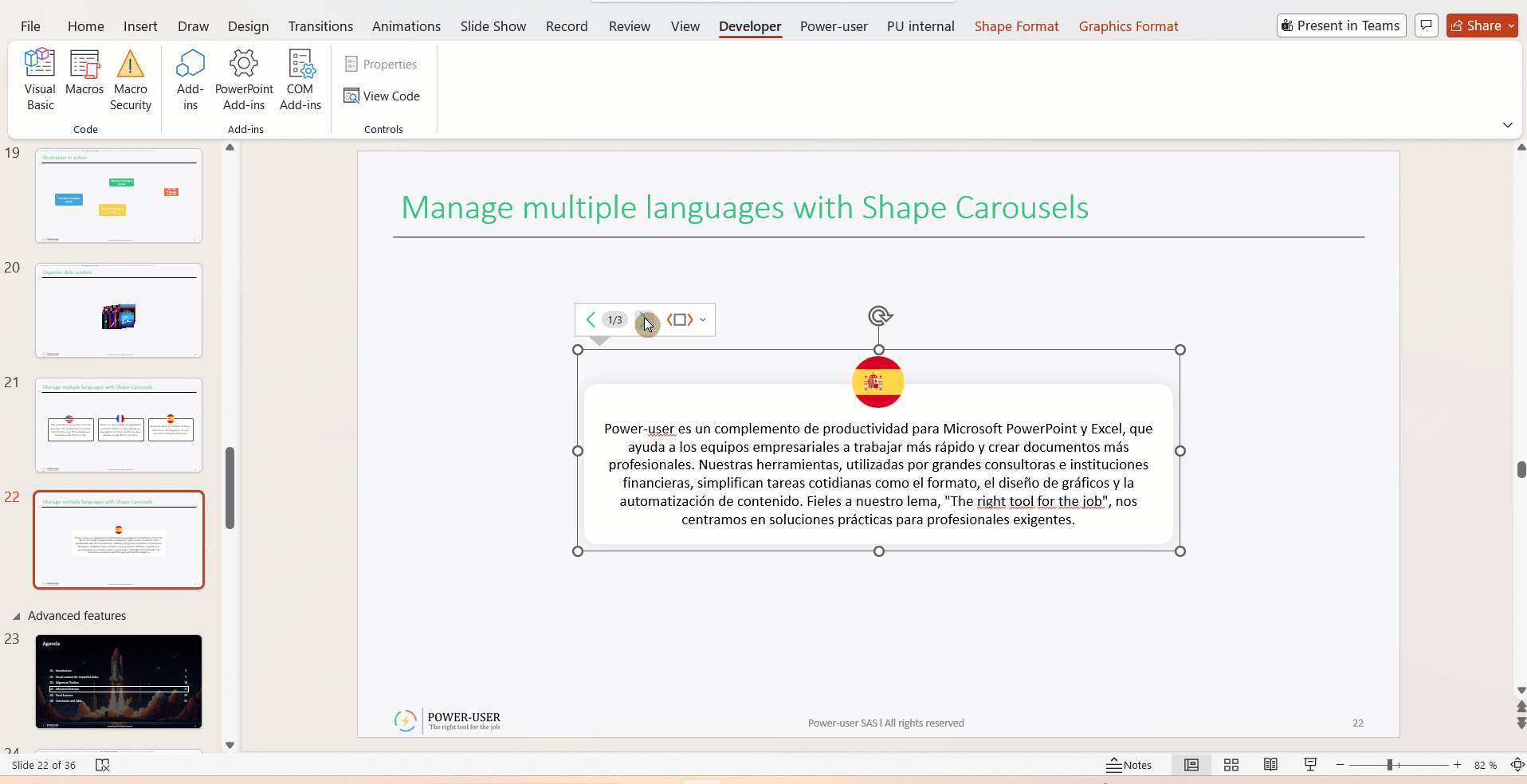Switch to the Transitions tab

click(320, 26)
